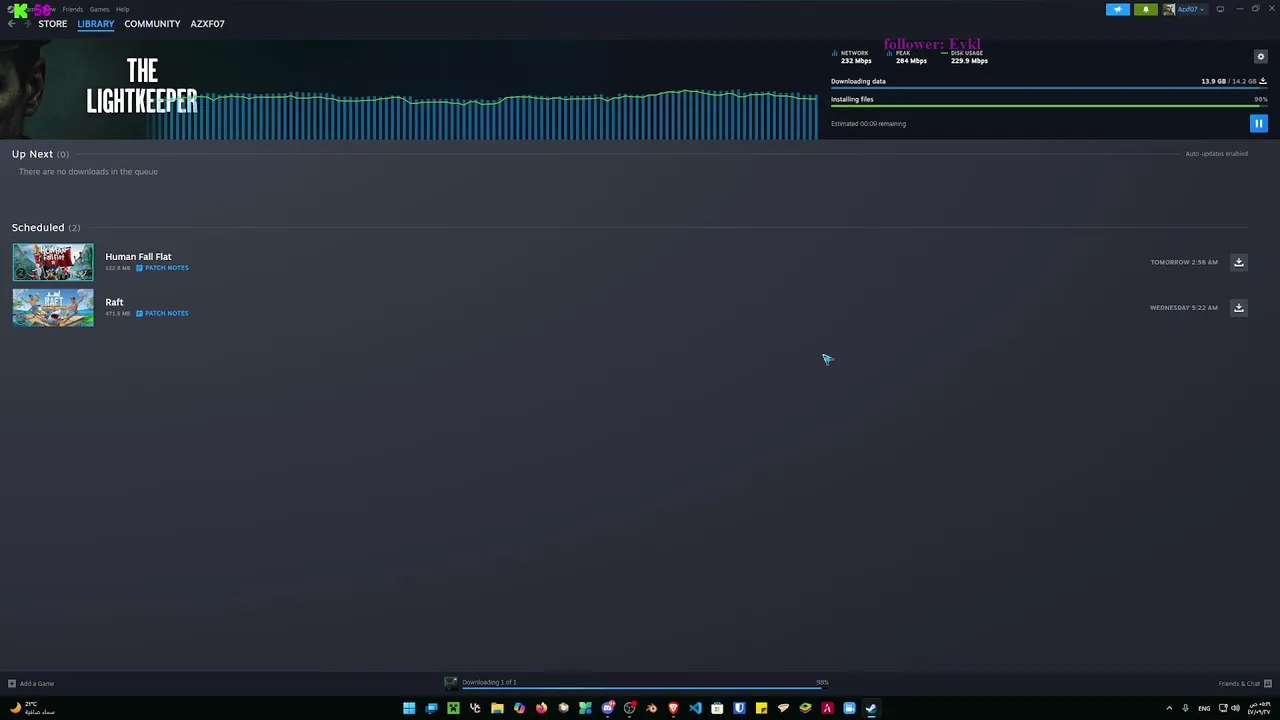Click the Installing files progress bar

pos(1049,105)
